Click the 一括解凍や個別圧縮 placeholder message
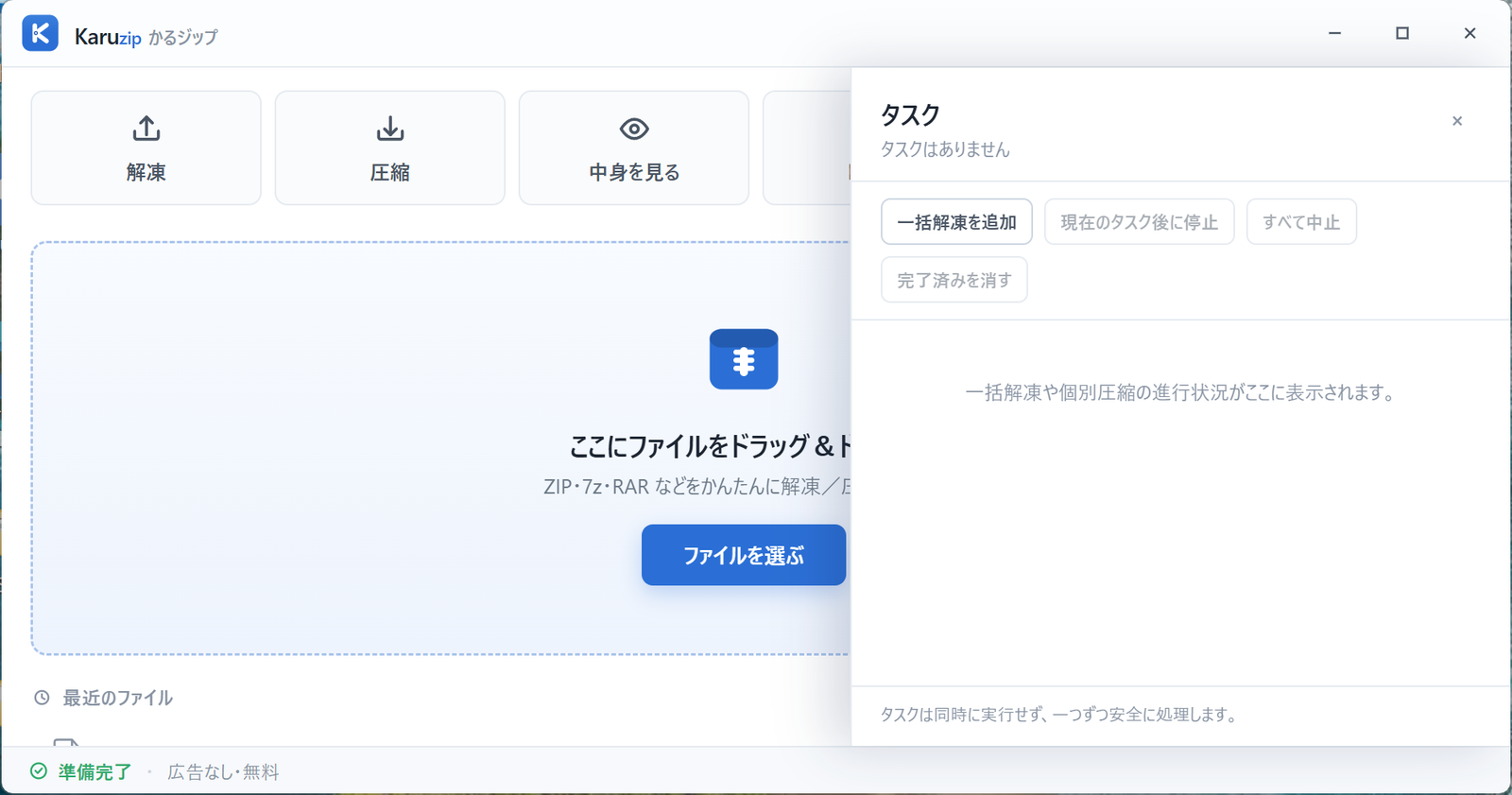This screenshot has height=795, width=1512. tap(1181, 392)
